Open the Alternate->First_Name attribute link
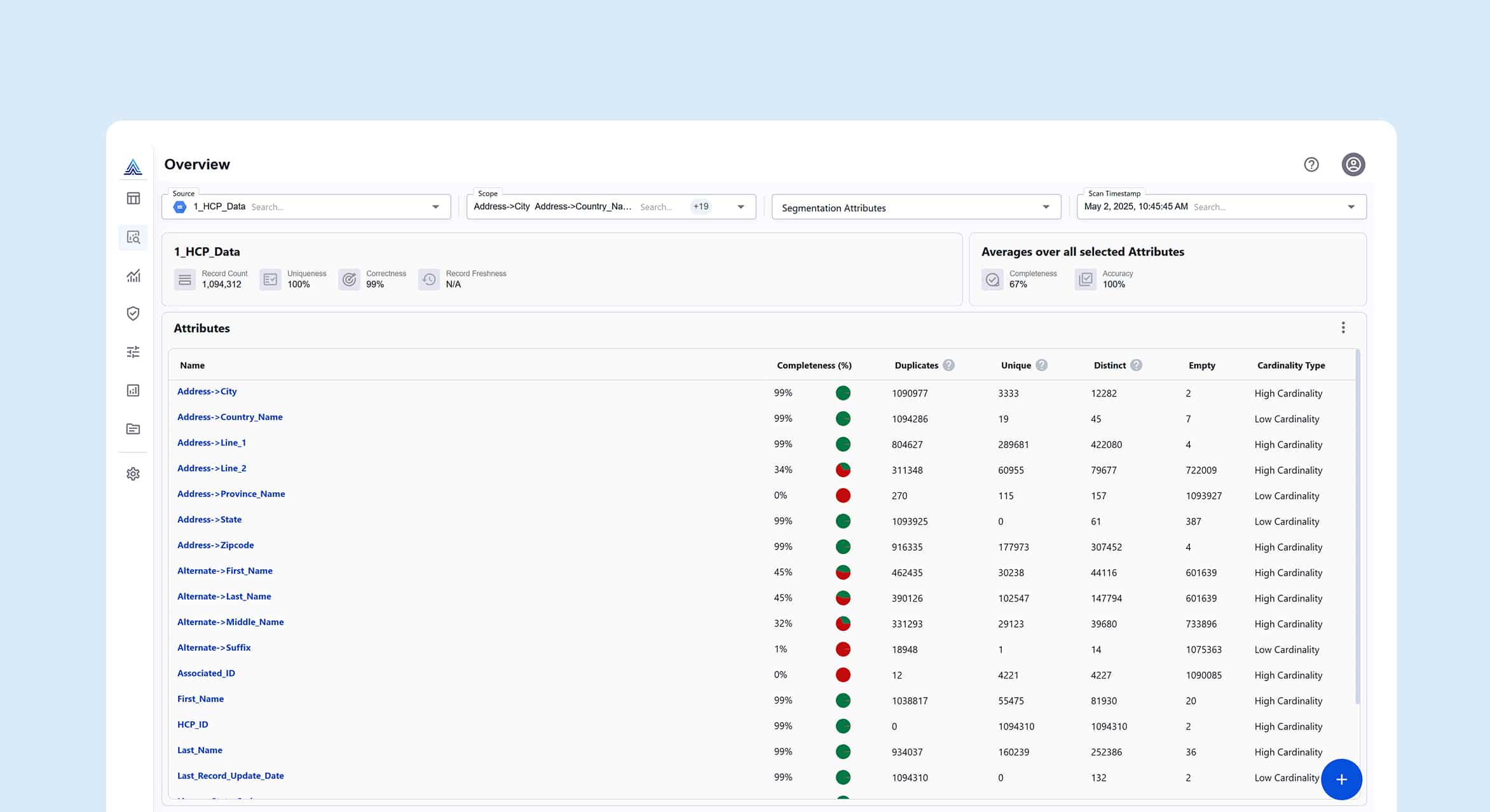 coord(224,571)
